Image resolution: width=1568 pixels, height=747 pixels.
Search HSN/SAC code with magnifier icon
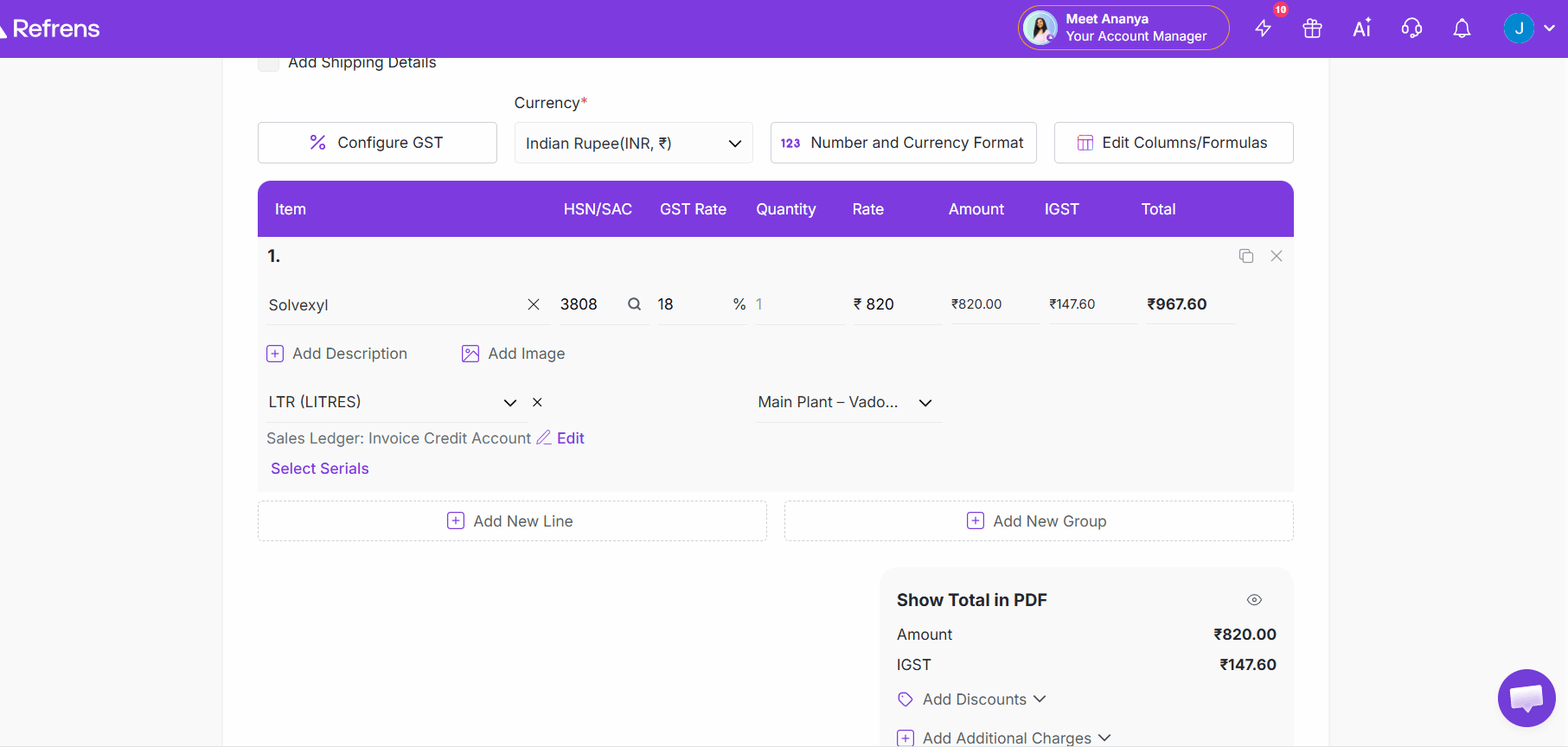pos(634,304)
